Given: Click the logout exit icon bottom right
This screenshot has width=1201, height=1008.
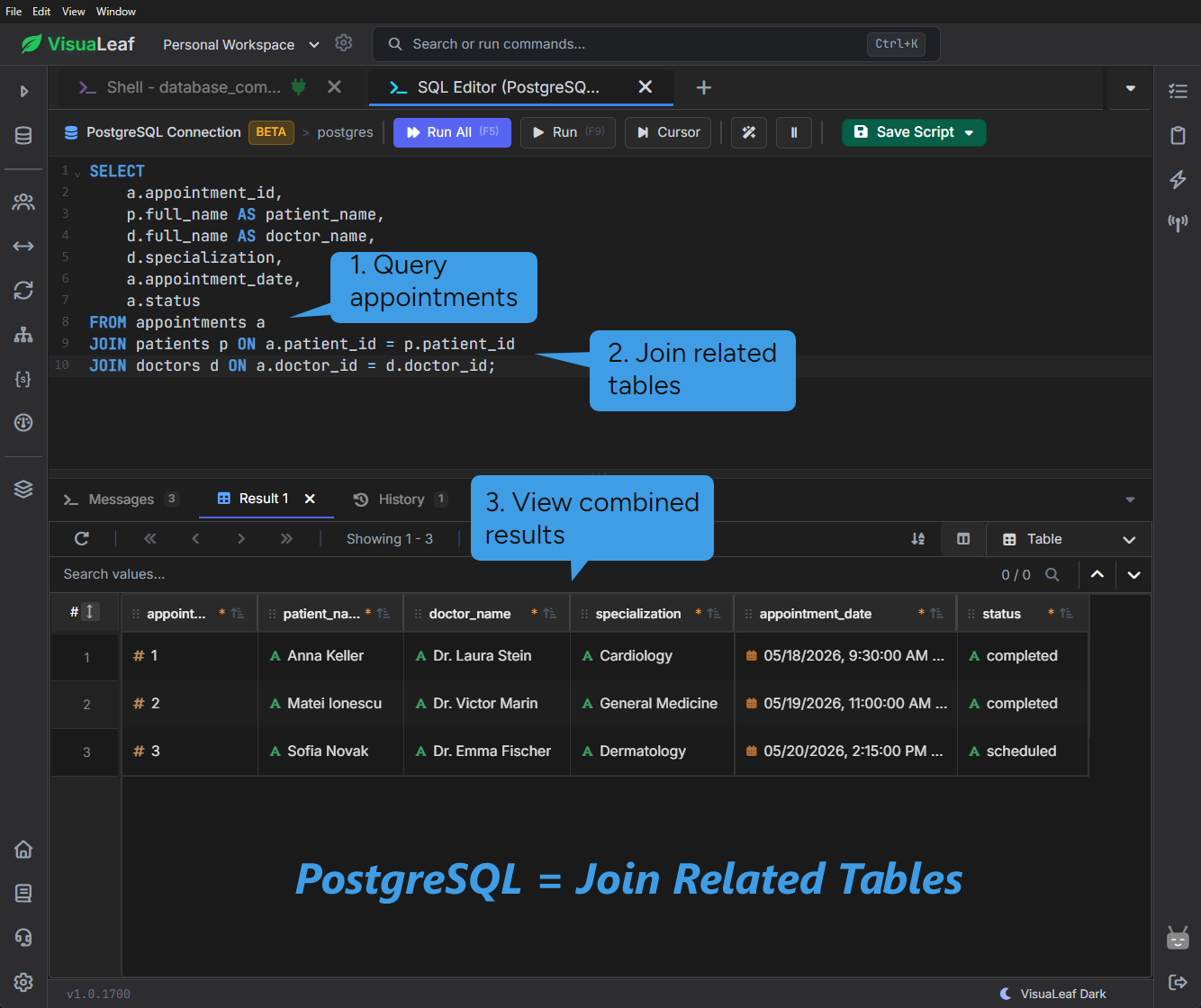Looking at the screenshot, I should click(x=1178, y=982).
